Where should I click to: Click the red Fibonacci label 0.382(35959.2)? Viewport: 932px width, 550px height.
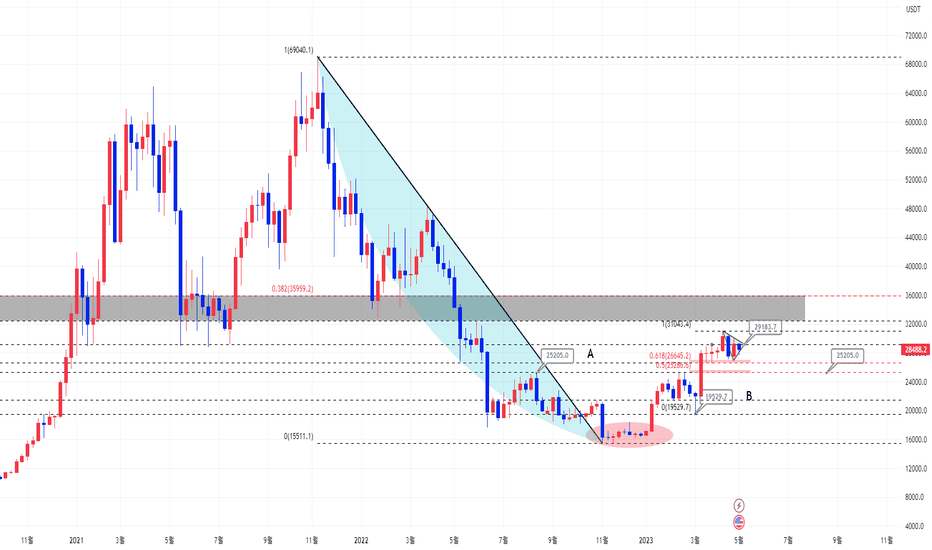pos(292,289)
